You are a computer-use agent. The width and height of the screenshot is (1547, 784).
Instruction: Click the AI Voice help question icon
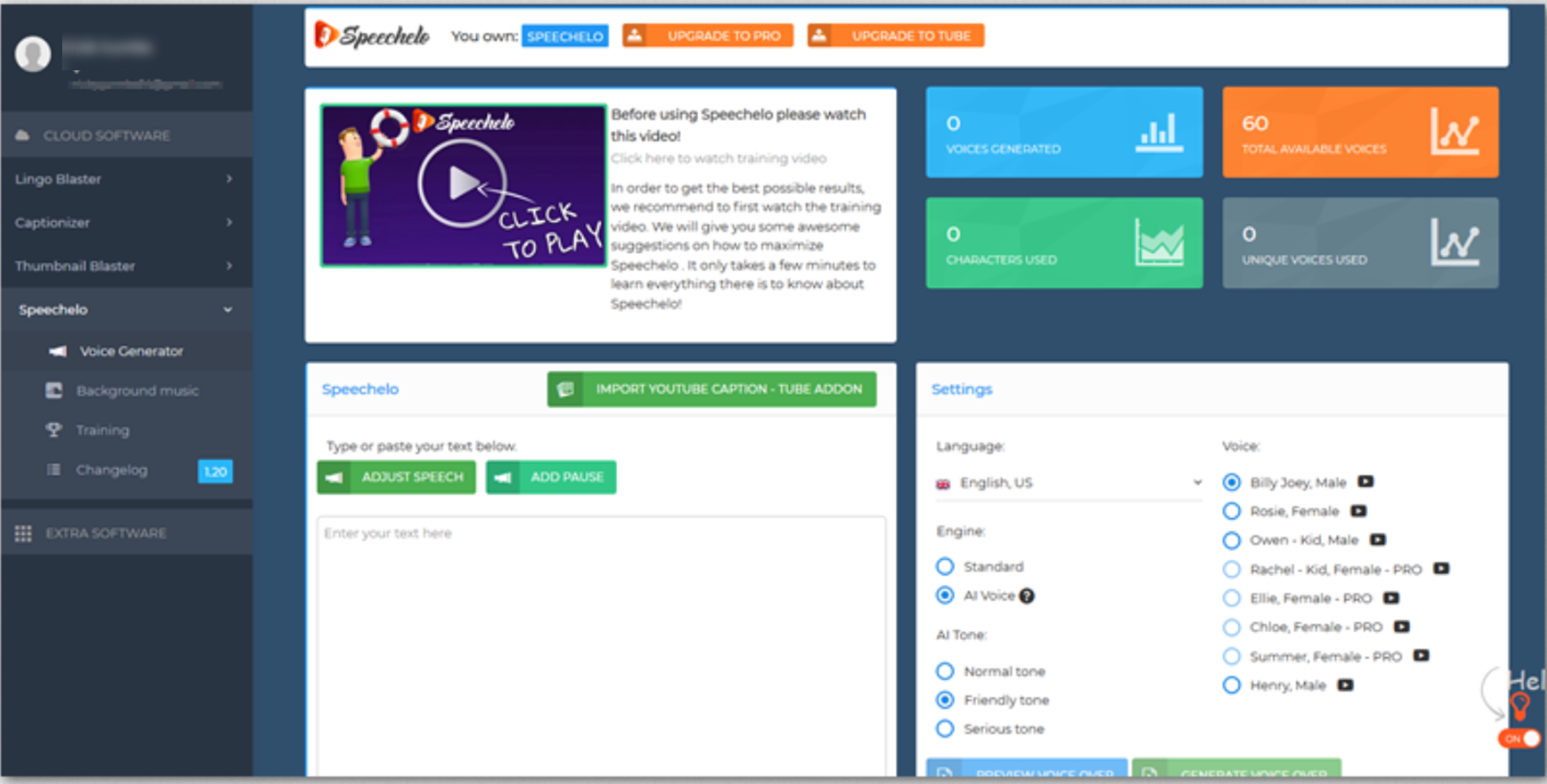click(1027, 596)
